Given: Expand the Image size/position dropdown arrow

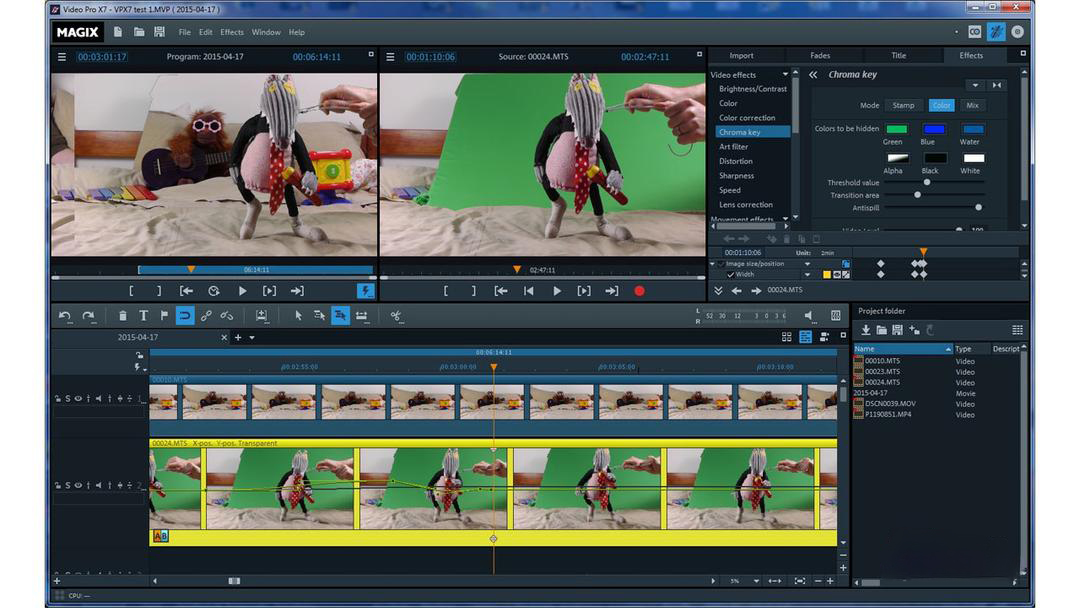Looking at the screenshot, I should 807,264.
